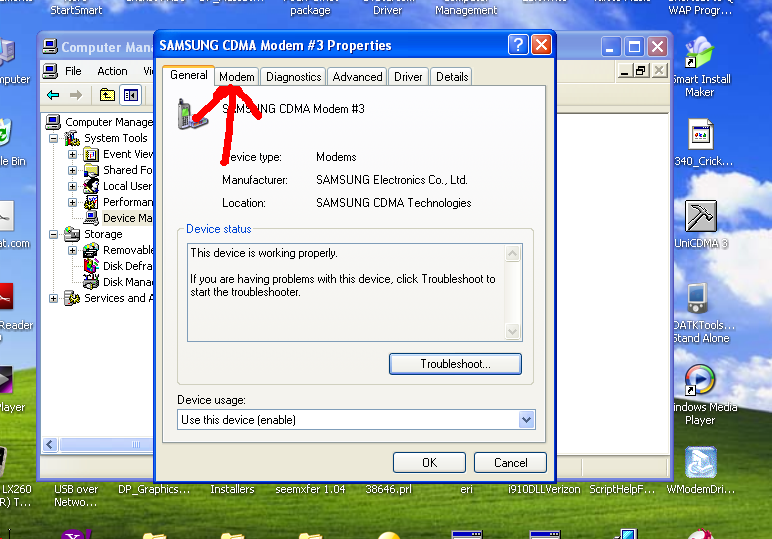Restore the inner MMC console window
Viewport: 772px width, 539px height.
point(641,71)
